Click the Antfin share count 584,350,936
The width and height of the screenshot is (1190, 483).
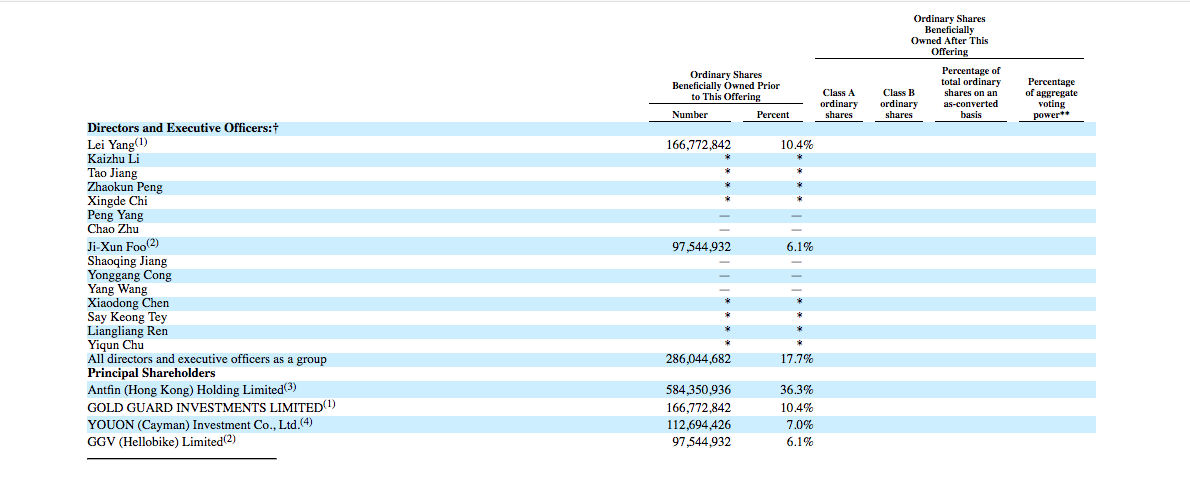698,390
